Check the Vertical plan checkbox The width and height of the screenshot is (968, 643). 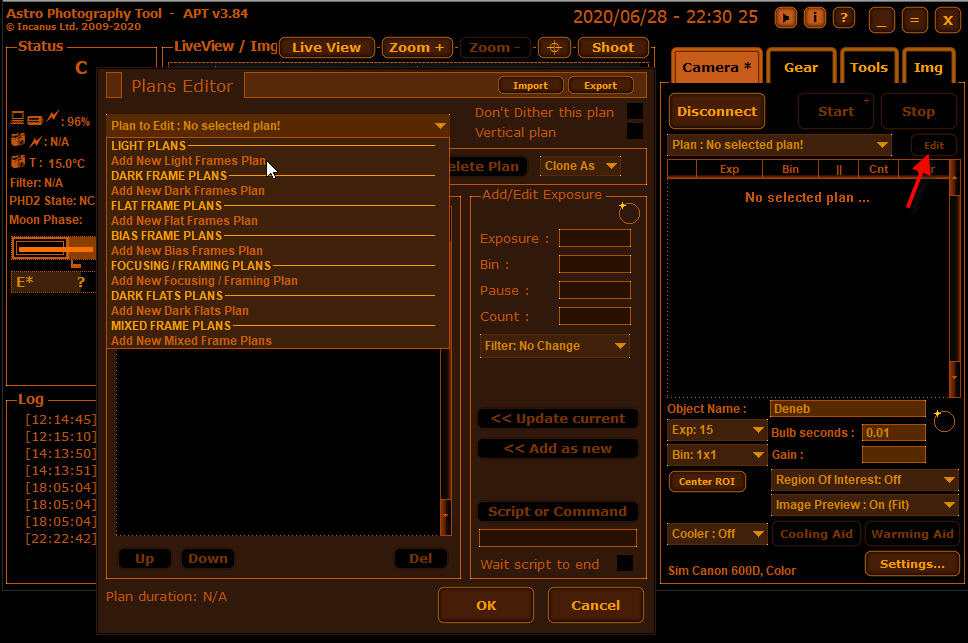click(x=634, y=132)
